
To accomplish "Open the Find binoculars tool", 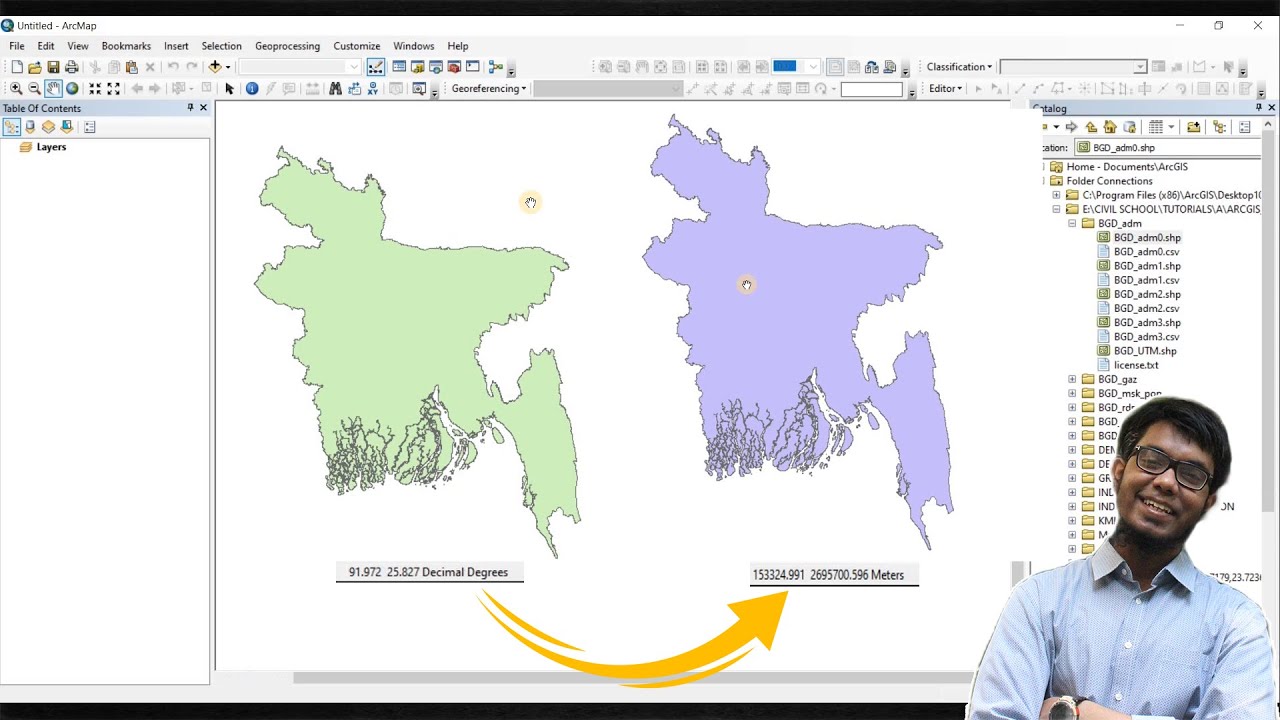I will 335,89.
